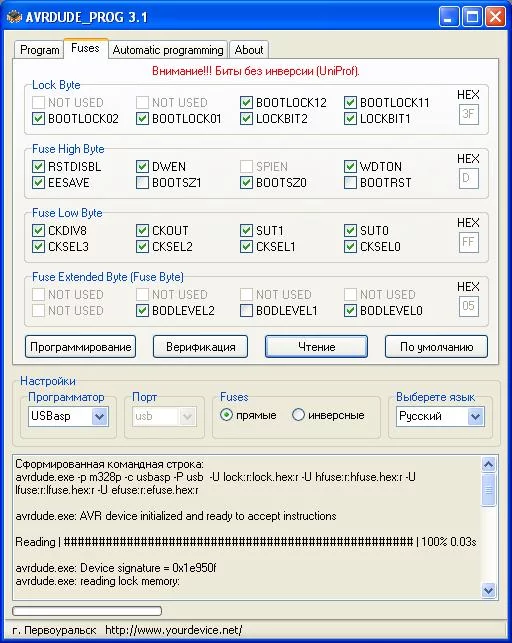Uncheck the CKDIV8 fuse bit

38,230
